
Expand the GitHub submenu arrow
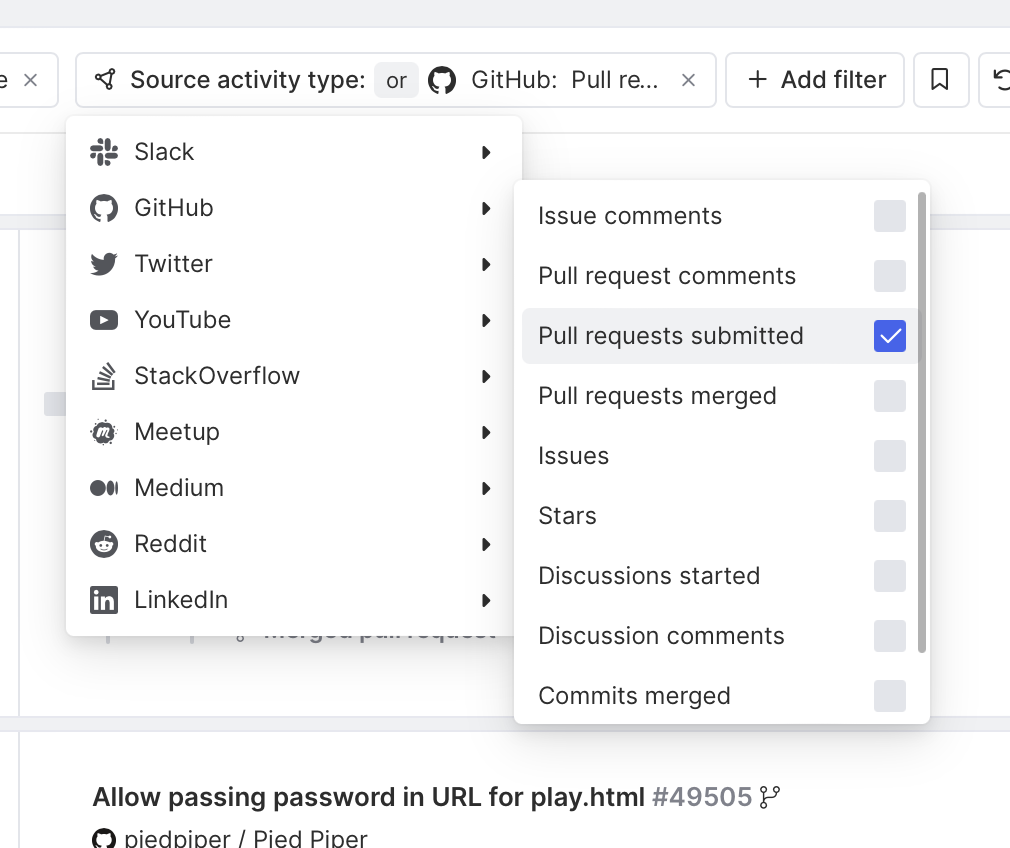pyautogui.click(x=486, y=208)
